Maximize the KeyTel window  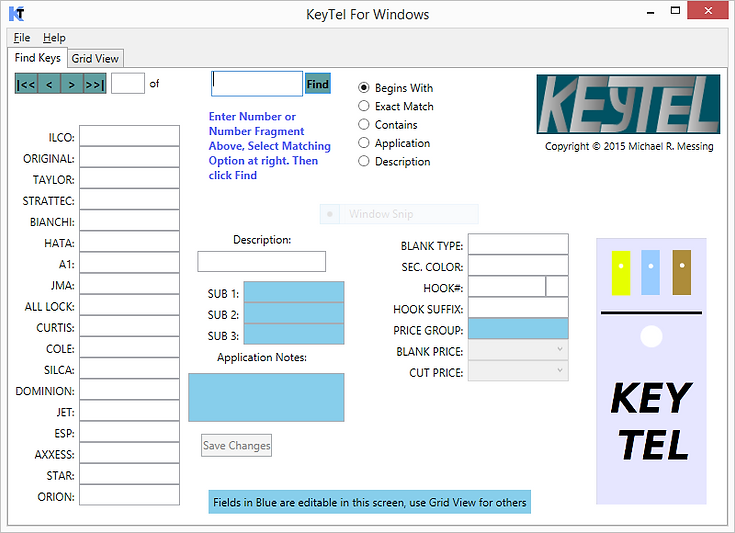(675, 11)
